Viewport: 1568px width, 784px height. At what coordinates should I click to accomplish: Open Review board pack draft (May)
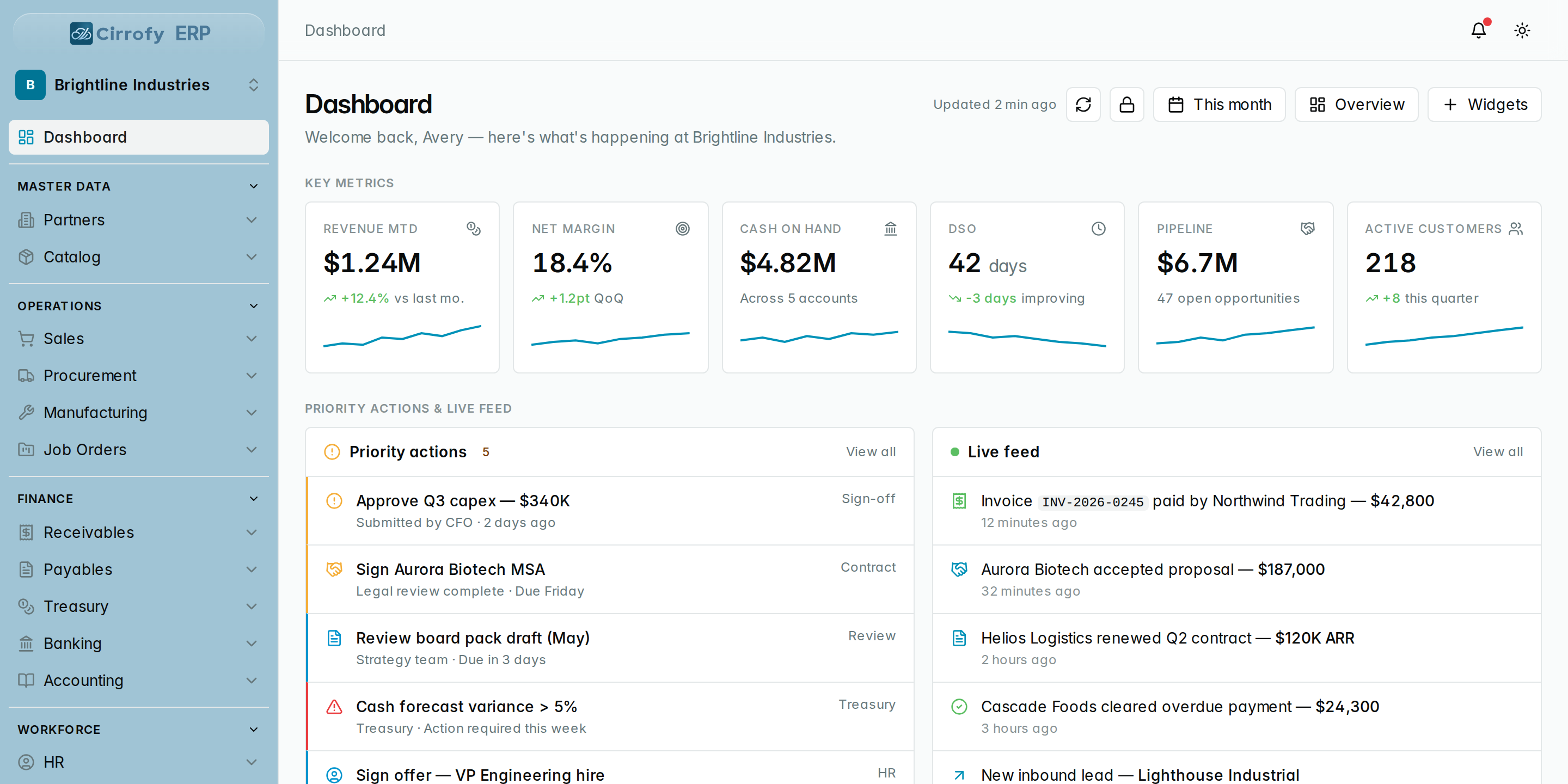pos(610,648)
